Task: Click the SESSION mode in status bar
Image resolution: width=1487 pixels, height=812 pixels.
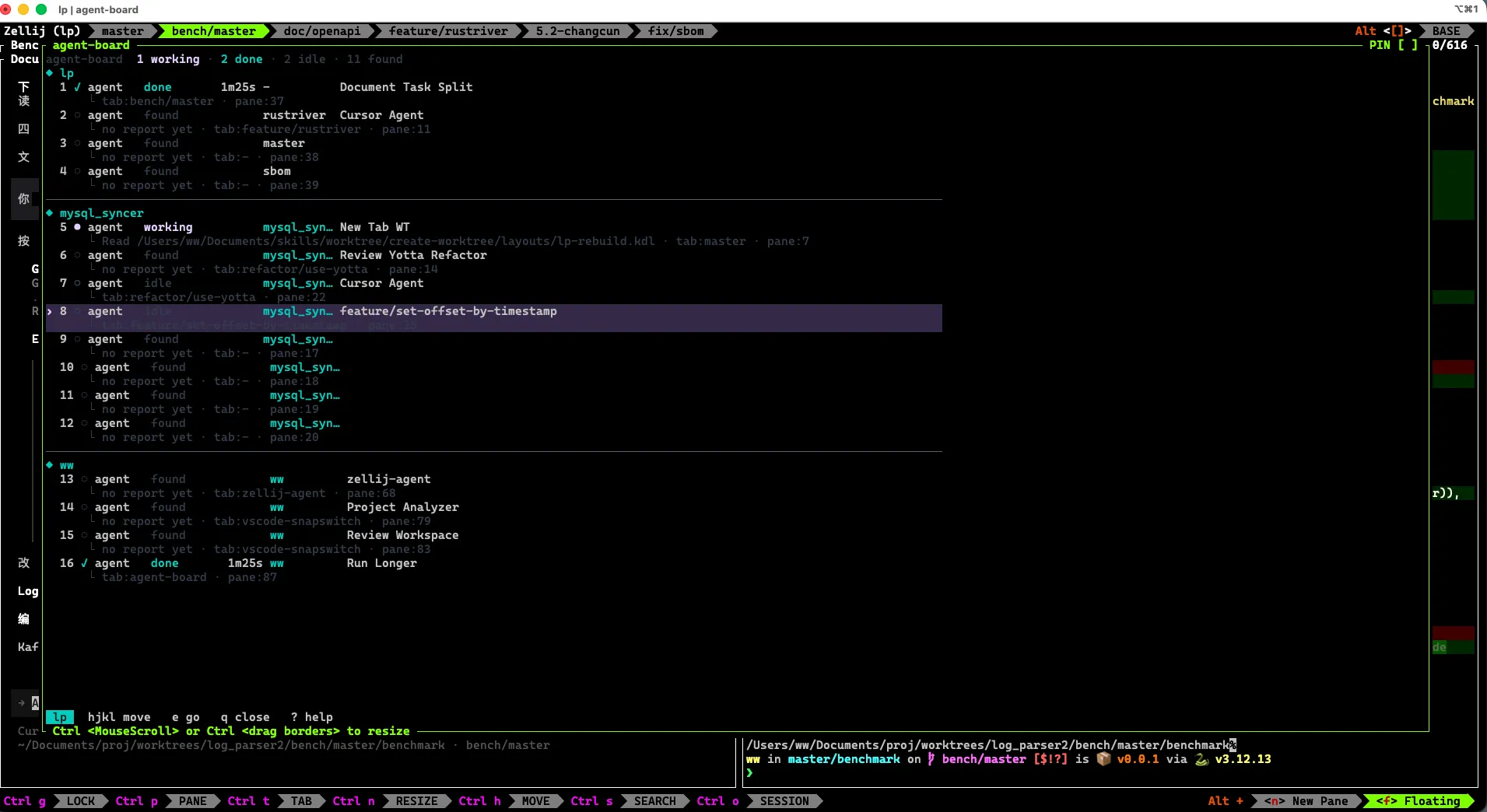Action: [784, 801]
